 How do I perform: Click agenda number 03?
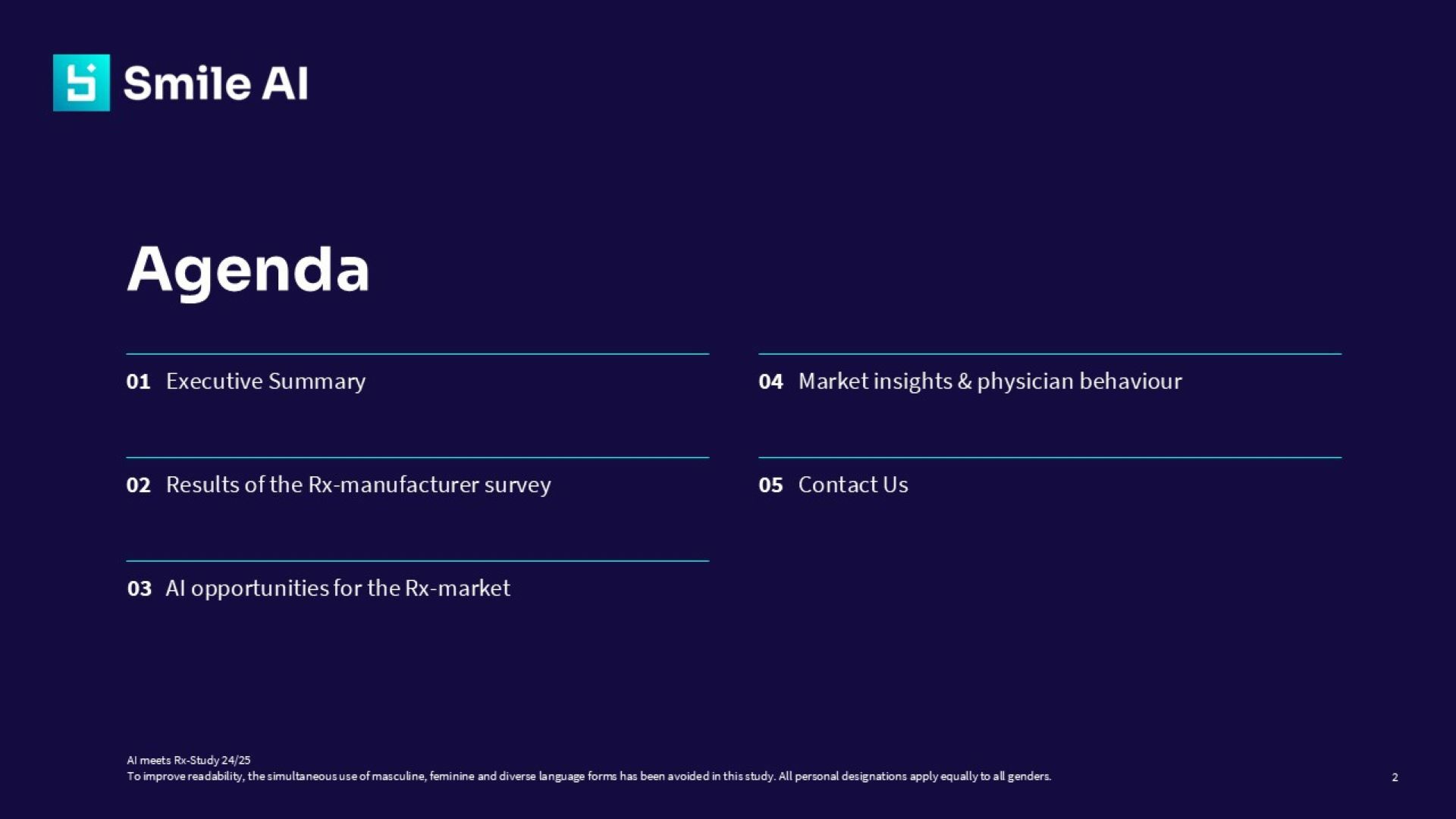[x=139, y=588]
